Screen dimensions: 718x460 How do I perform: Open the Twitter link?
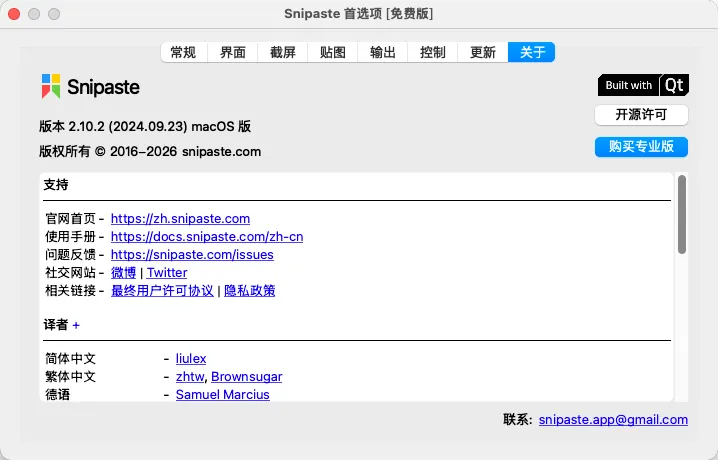167,273
